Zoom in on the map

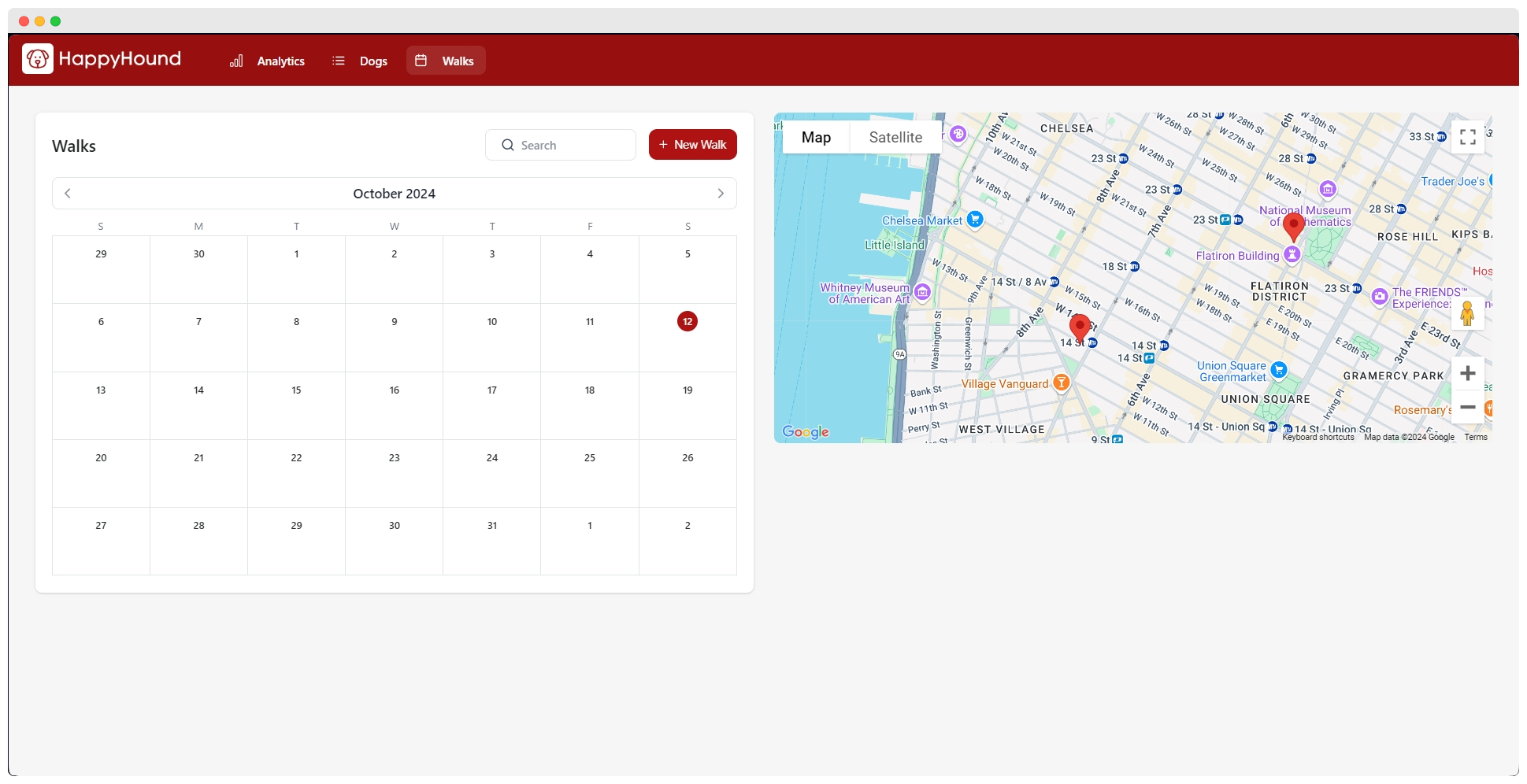point(1467,373)
